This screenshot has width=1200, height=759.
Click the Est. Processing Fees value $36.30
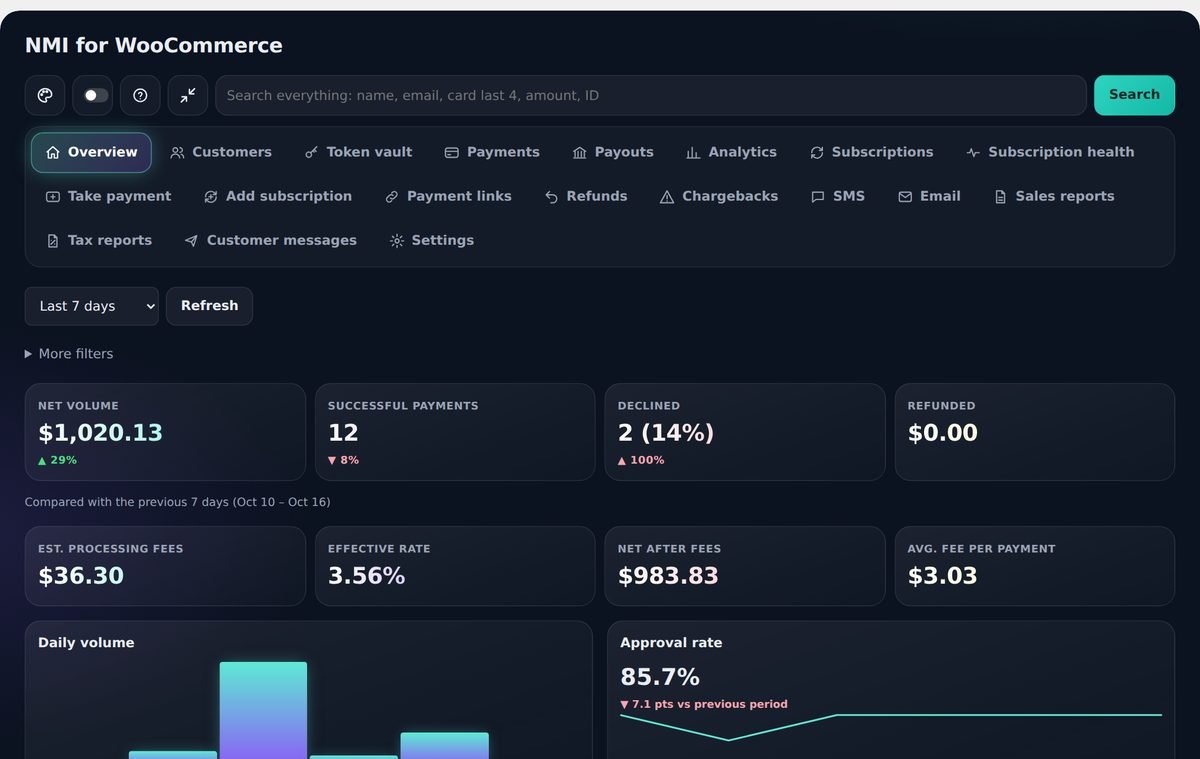[81, 576]
